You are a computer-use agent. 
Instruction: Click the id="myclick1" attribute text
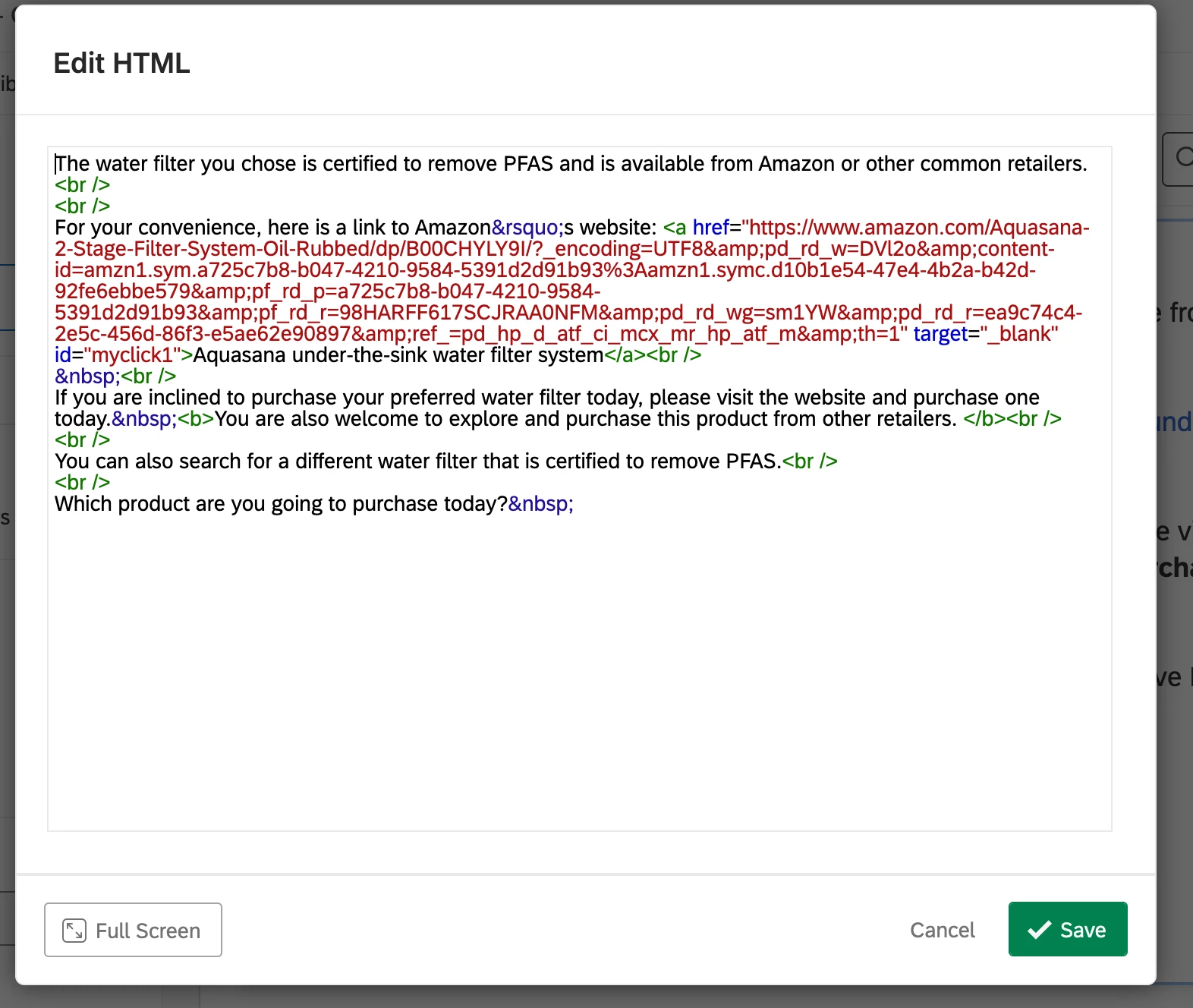point(119,355)
